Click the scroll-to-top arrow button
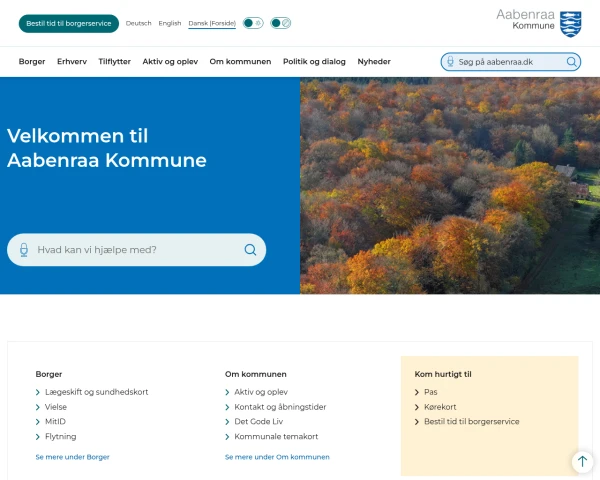The width and height of the screenshot is (600, 480). (x=582, y=461)
